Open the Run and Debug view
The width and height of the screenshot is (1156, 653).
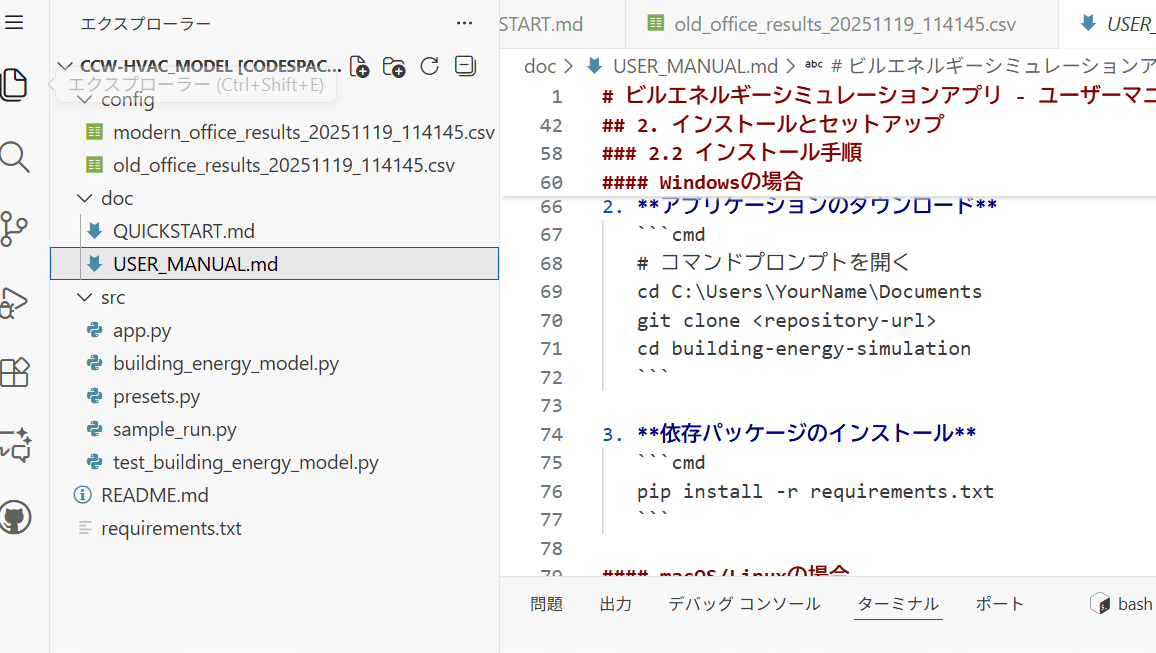click(x=14, y=301)
